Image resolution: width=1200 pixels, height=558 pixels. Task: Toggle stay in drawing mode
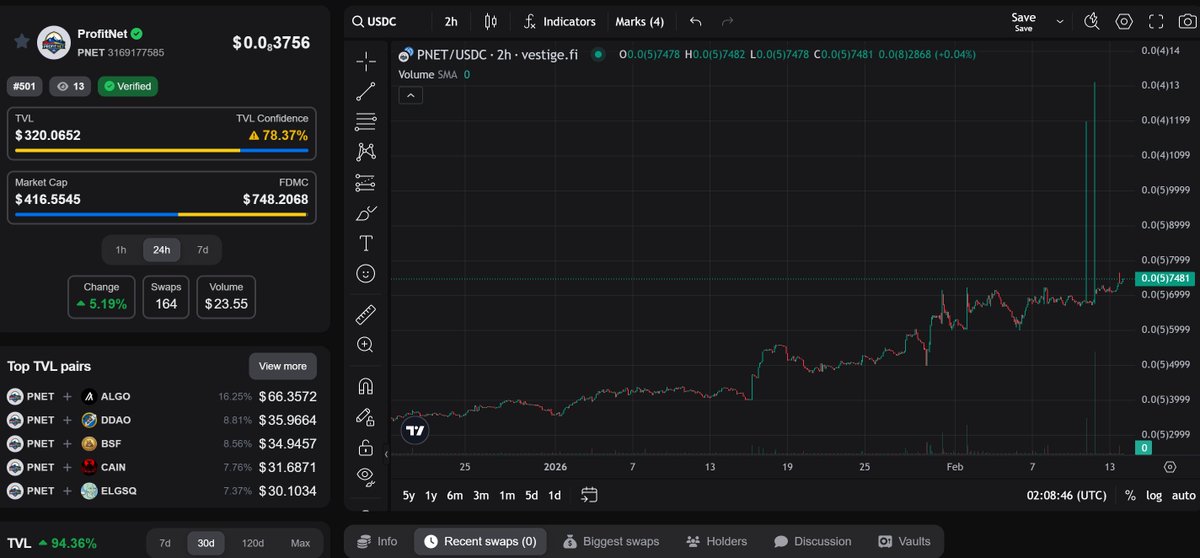tap(366, 417)
